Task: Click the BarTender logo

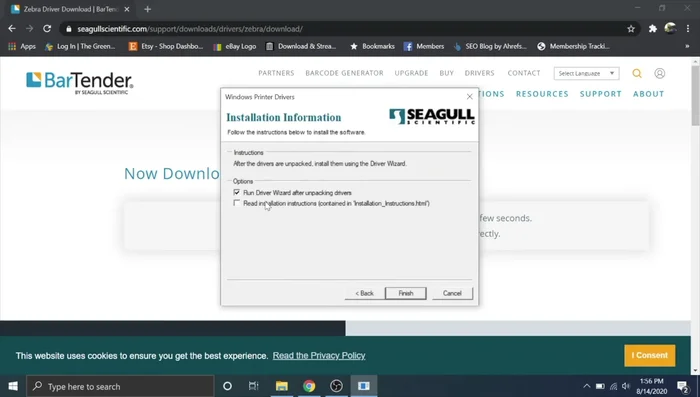Action: (x=79, y=82)
